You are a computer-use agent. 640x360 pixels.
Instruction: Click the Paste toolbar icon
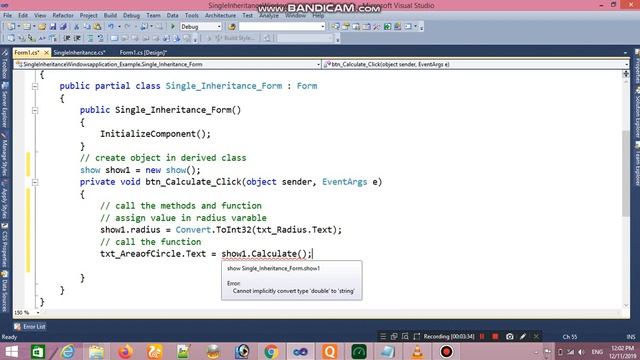click(97, 27)
